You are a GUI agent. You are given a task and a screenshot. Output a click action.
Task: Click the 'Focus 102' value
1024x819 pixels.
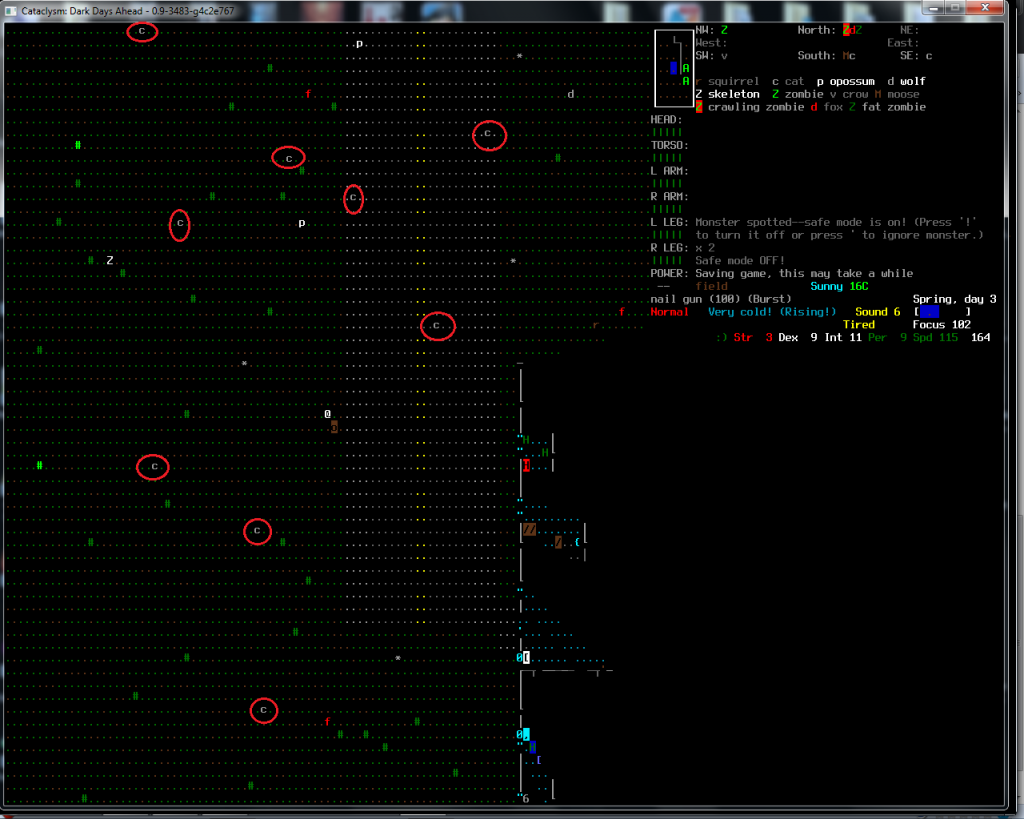942,325
